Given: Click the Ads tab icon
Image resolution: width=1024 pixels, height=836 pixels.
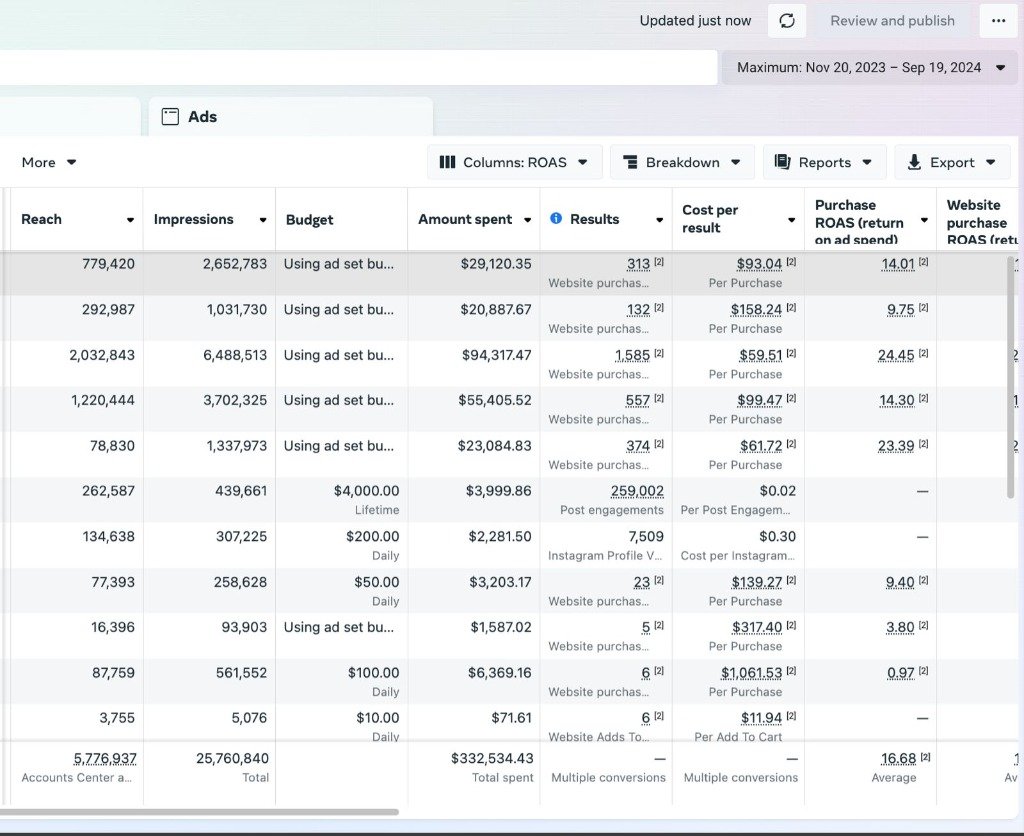Looking at the screenshot, I should tap(170, 117).
